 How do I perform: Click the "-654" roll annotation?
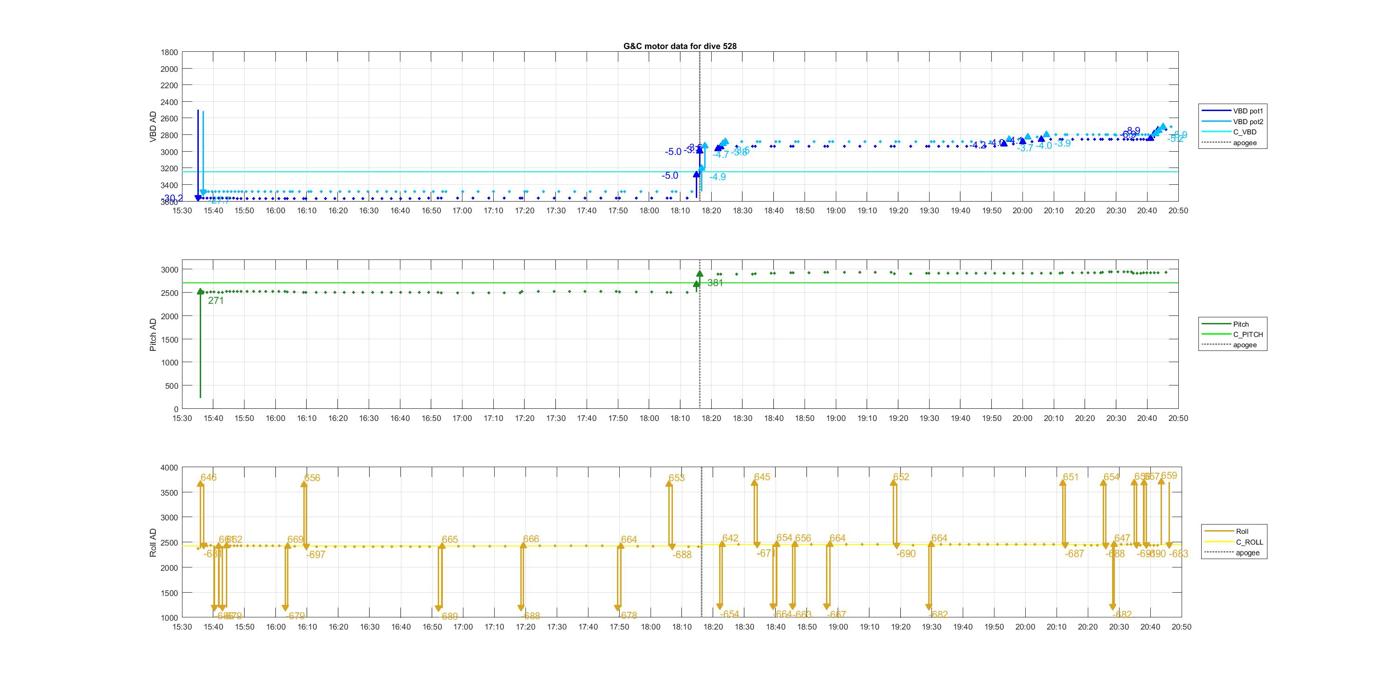730,614
